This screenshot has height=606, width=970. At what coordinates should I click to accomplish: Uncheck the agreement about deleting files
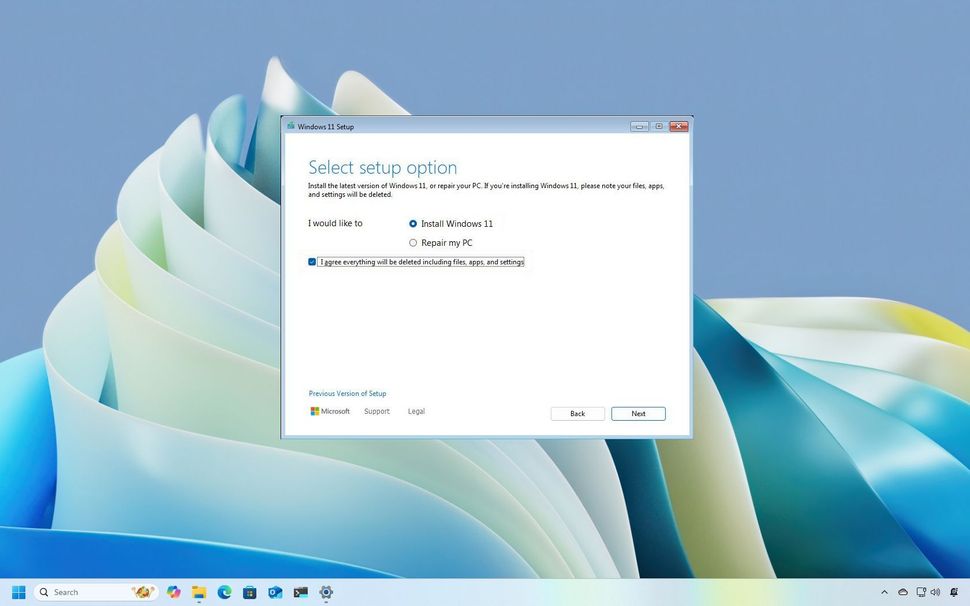pyautogui.click(x=312, y=261)
